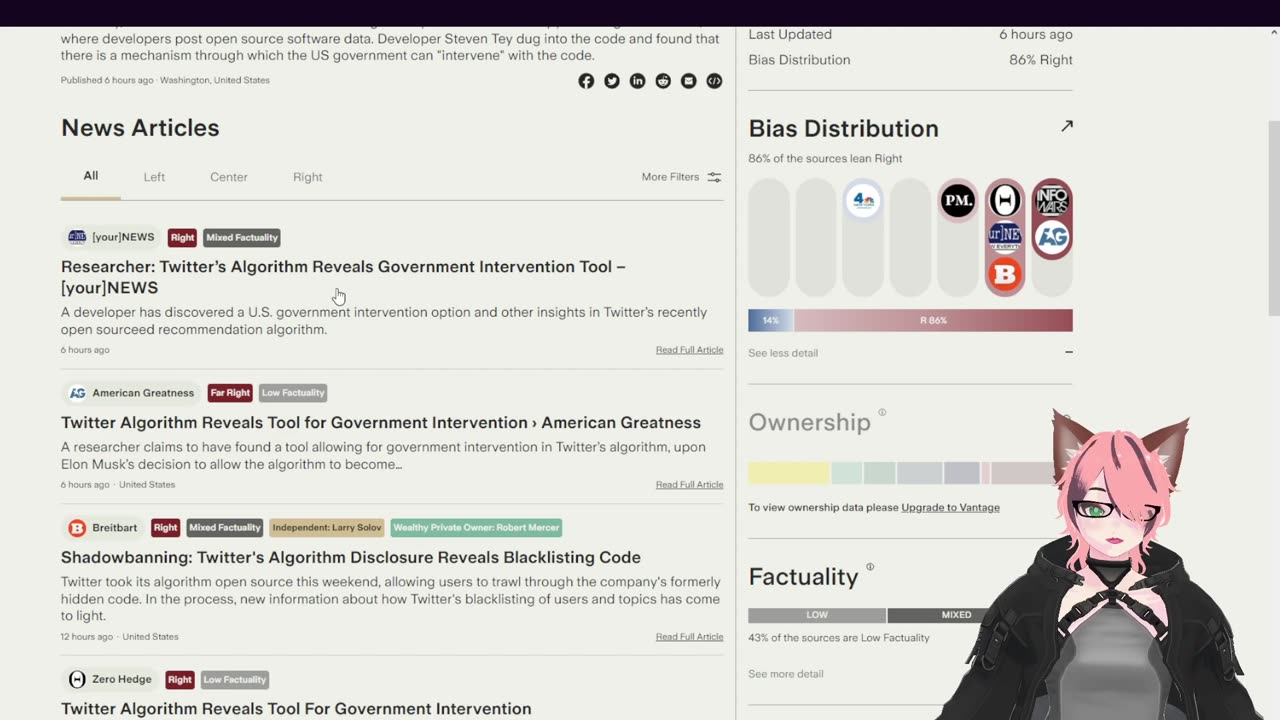Click the PM. logo in bias chart

[957, 201]
